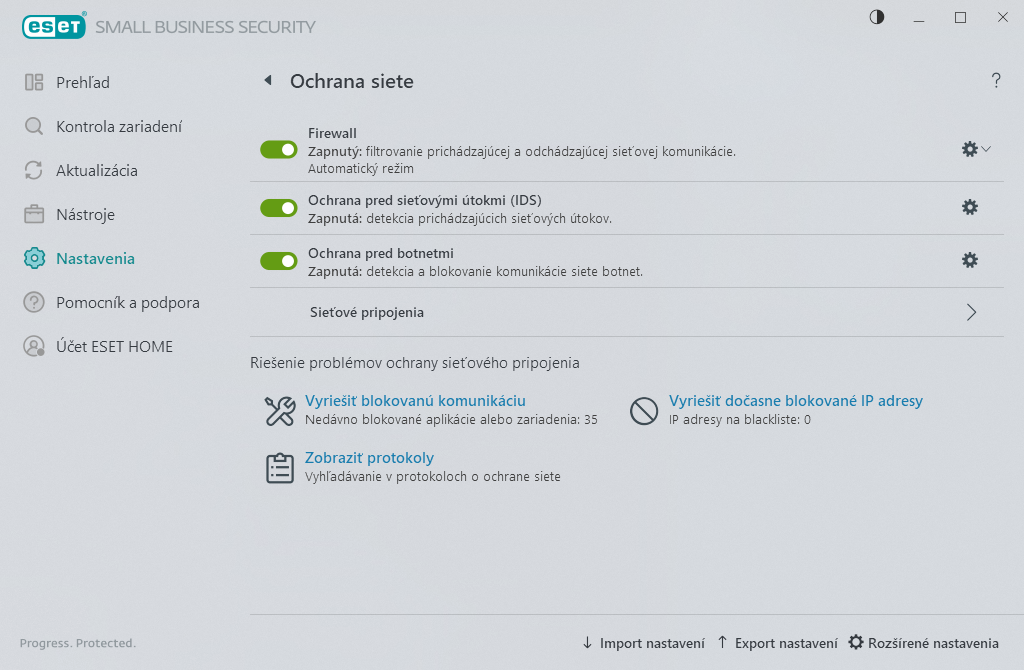
Task: Expand Sieťové pripojenia via the chevron arrow
Action: tap(971, 312)
